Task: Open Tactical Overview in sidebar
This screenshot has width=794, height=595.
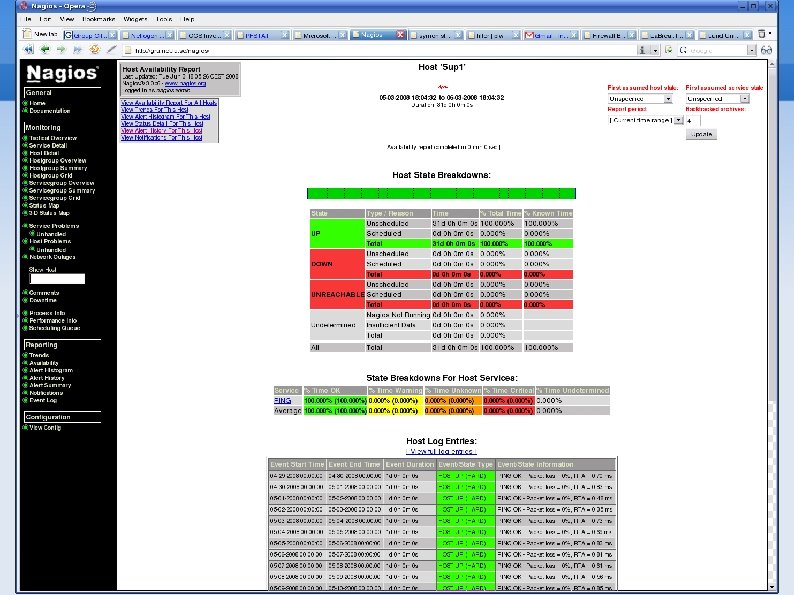Action: pos(53,138)
